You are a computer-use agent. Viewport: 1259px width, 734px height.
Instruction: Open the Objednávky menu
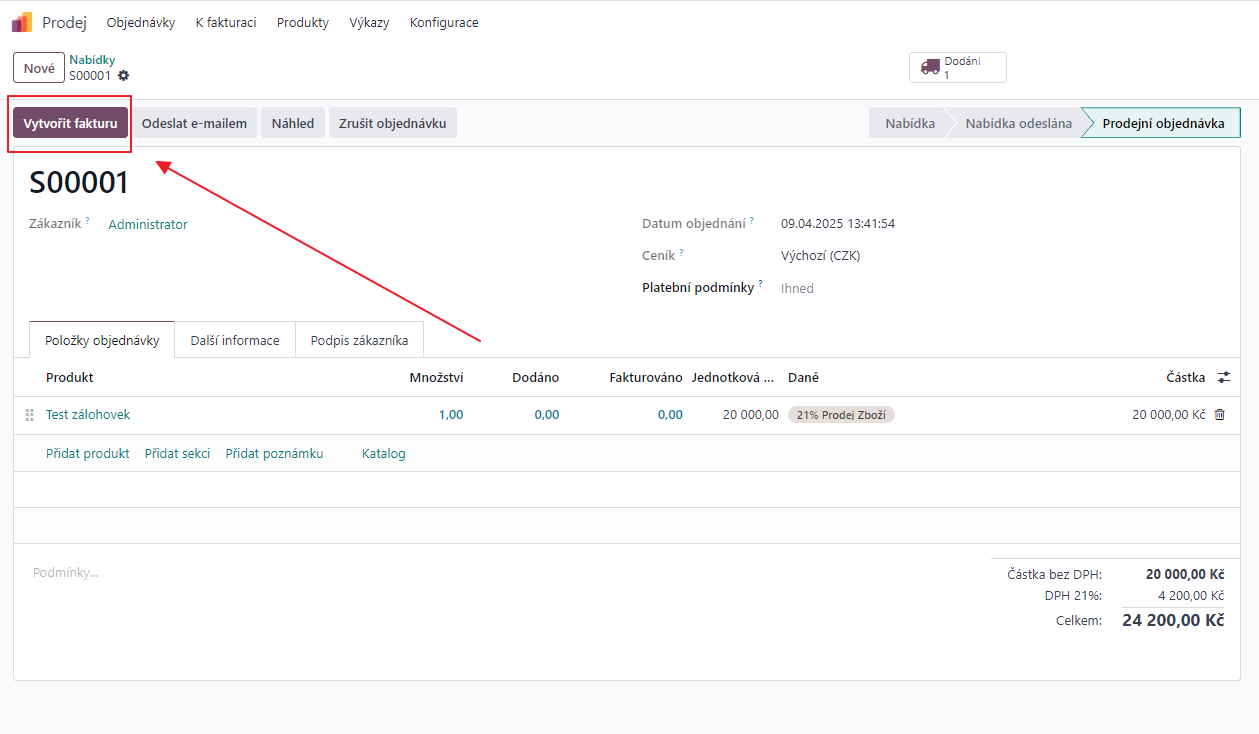141,22
